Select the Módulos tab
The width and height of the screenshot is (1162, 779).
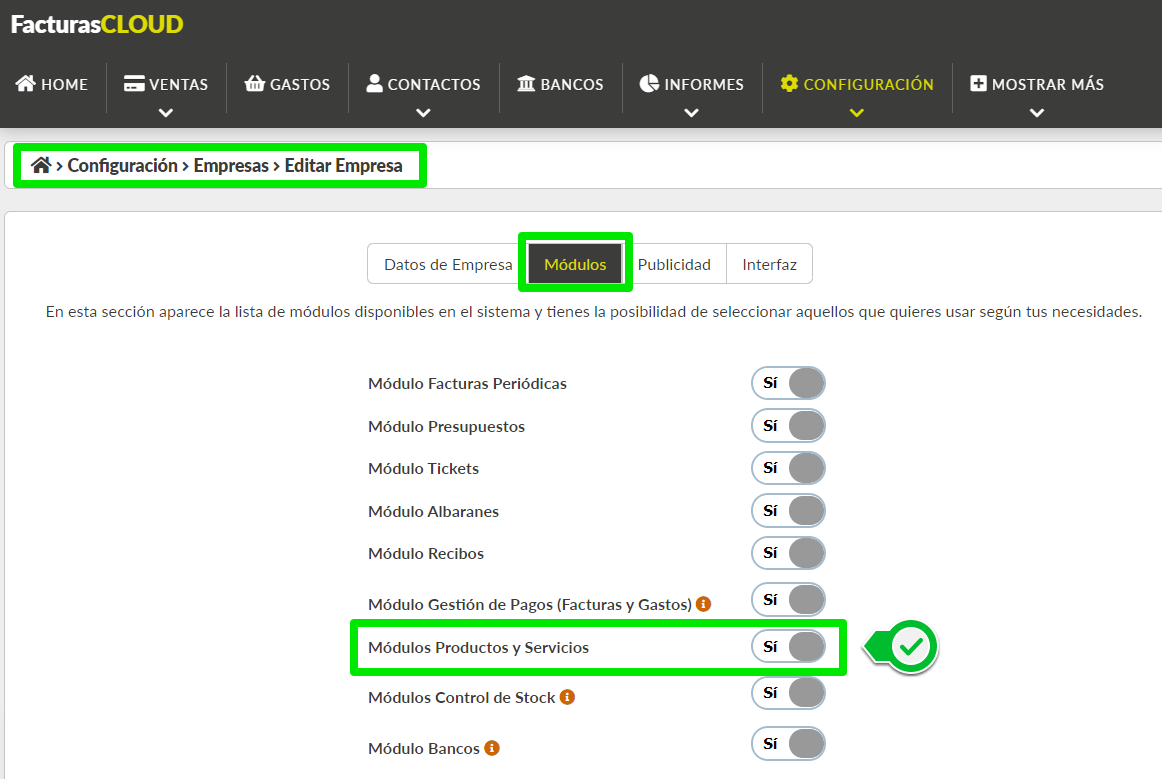tap(575, 265)
